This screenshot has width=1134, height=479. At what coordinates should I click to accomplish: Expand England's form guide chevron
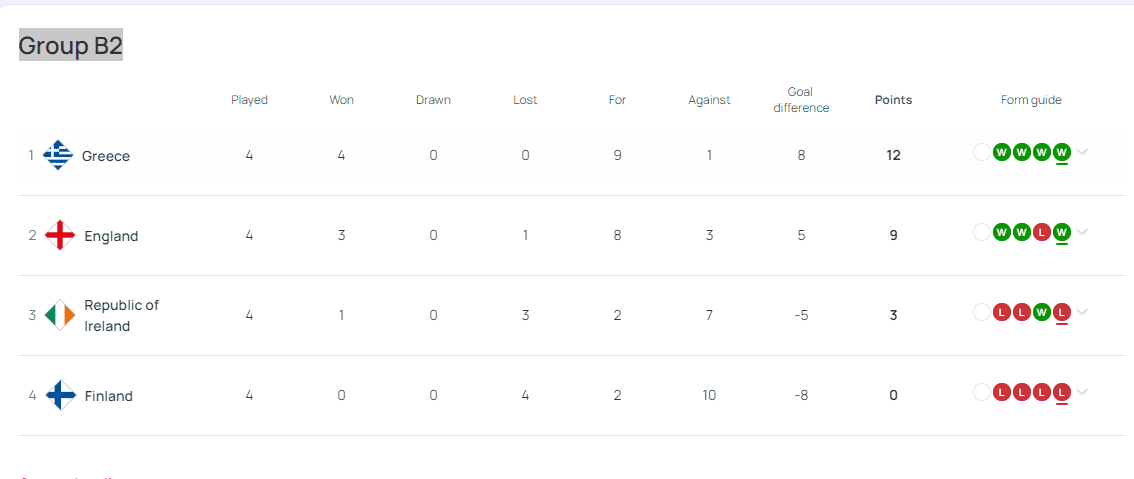[1083, 232]
